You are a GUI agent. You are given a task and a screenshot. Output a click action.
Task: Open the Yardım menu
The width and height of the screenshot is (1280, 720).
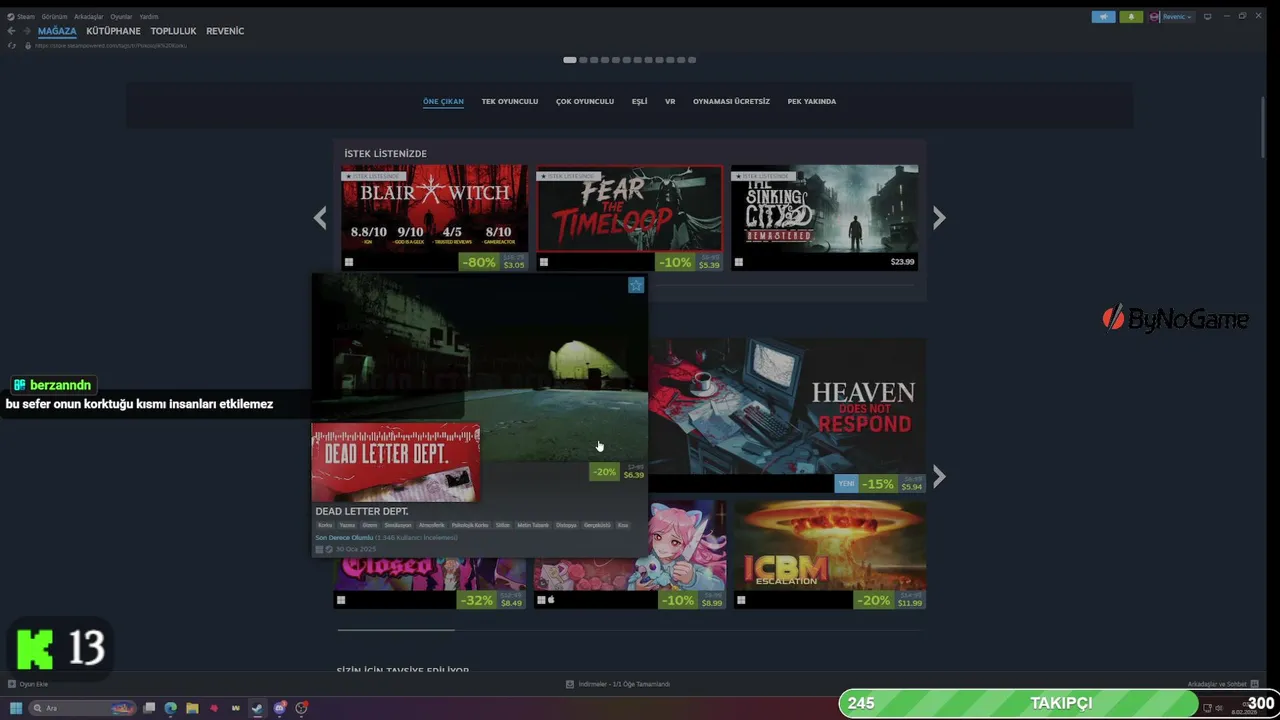(148, 17)
